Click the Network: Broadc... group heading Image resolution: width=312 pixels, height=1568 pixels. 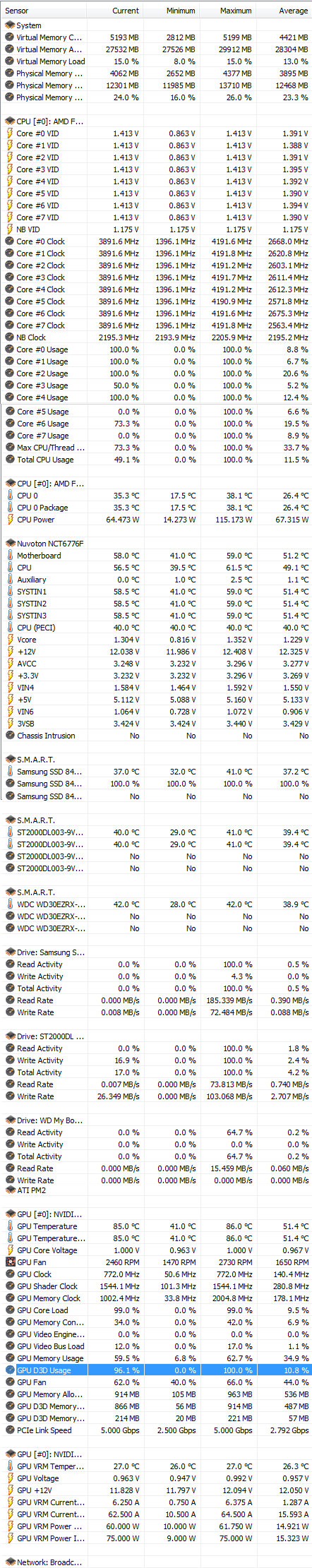coord(49,1562)
